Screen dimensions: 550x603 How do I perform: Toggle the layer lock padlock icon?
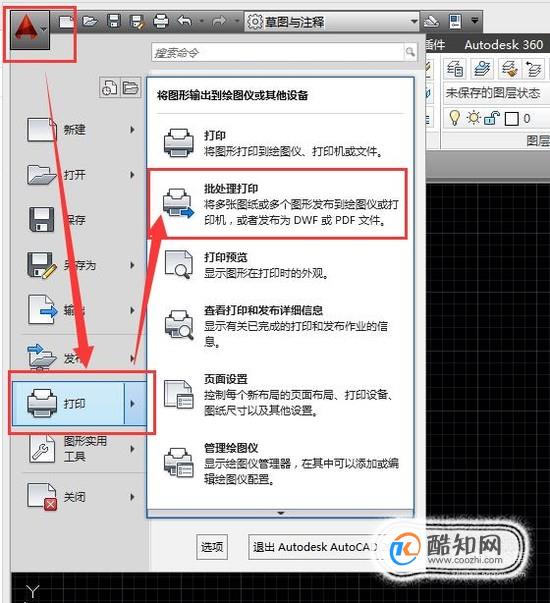coord(492,118)
